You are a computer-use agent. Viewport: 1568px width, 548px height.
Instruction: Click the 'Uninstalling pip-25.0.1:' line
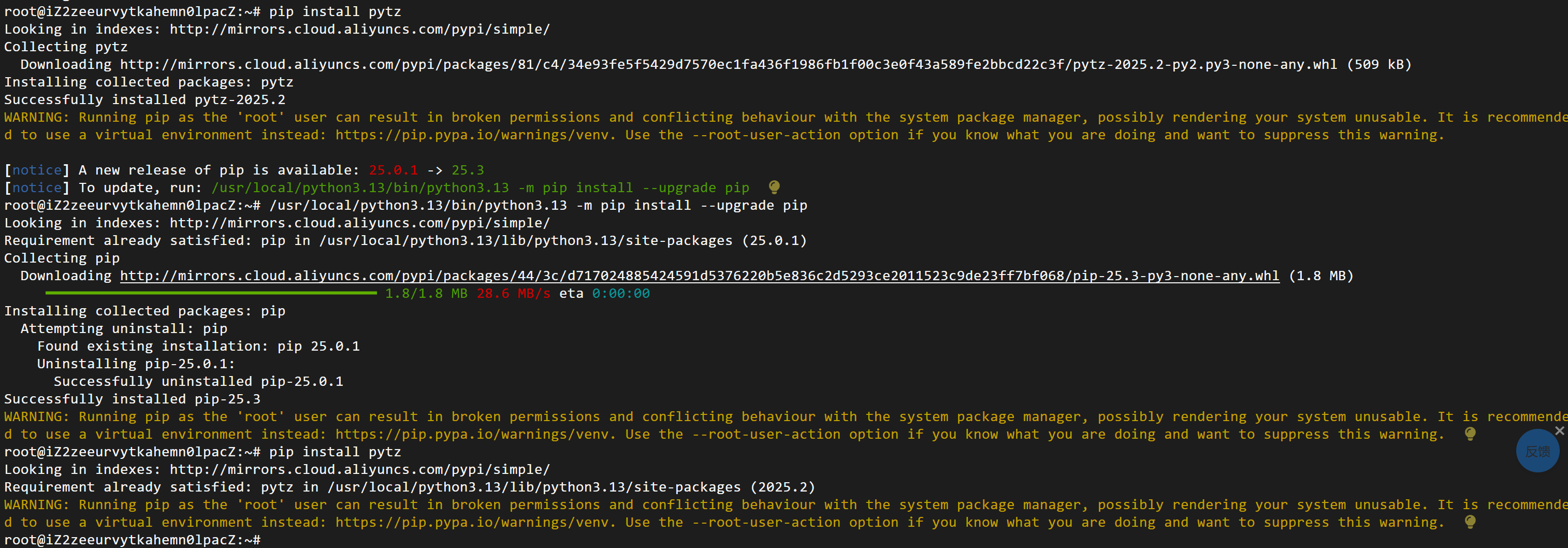point(136,364)
